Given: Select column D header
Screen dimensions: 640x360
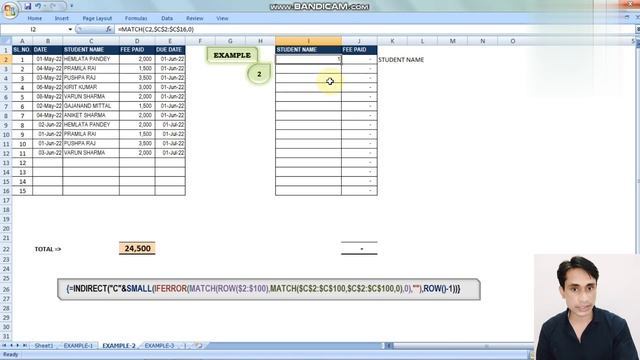Looking at the screenshot, I should pos(137,41).
